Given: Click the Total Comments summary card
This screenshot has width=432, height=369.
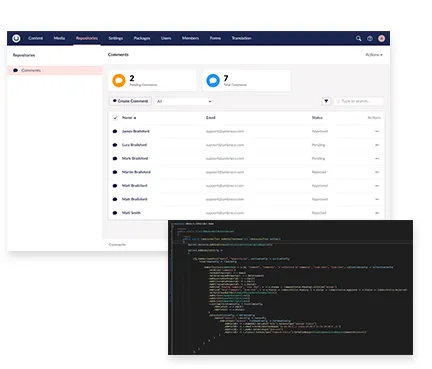Looking at the screenshot, I should coord(247,81).
